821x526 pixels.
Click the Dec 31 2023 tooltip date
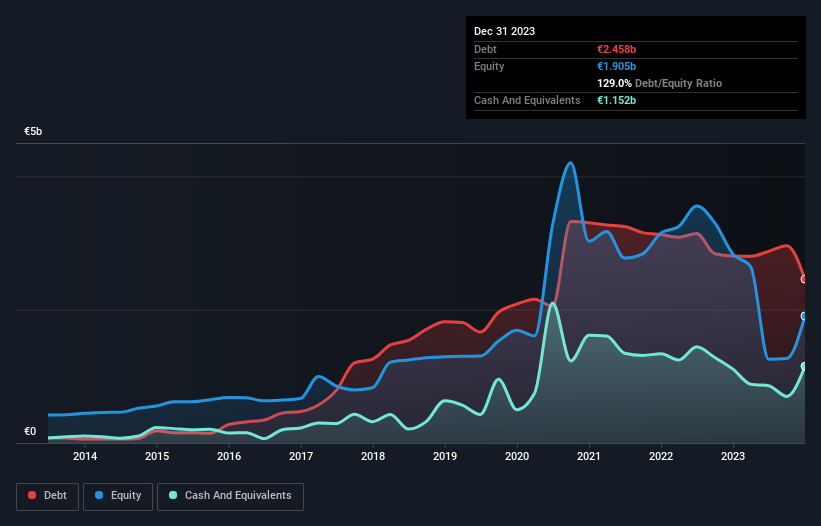(504, 31)
